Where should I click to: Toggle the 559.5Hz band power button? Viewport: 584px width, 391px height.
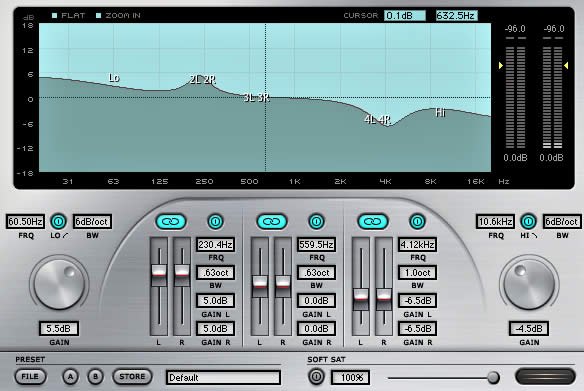point(316,222)
